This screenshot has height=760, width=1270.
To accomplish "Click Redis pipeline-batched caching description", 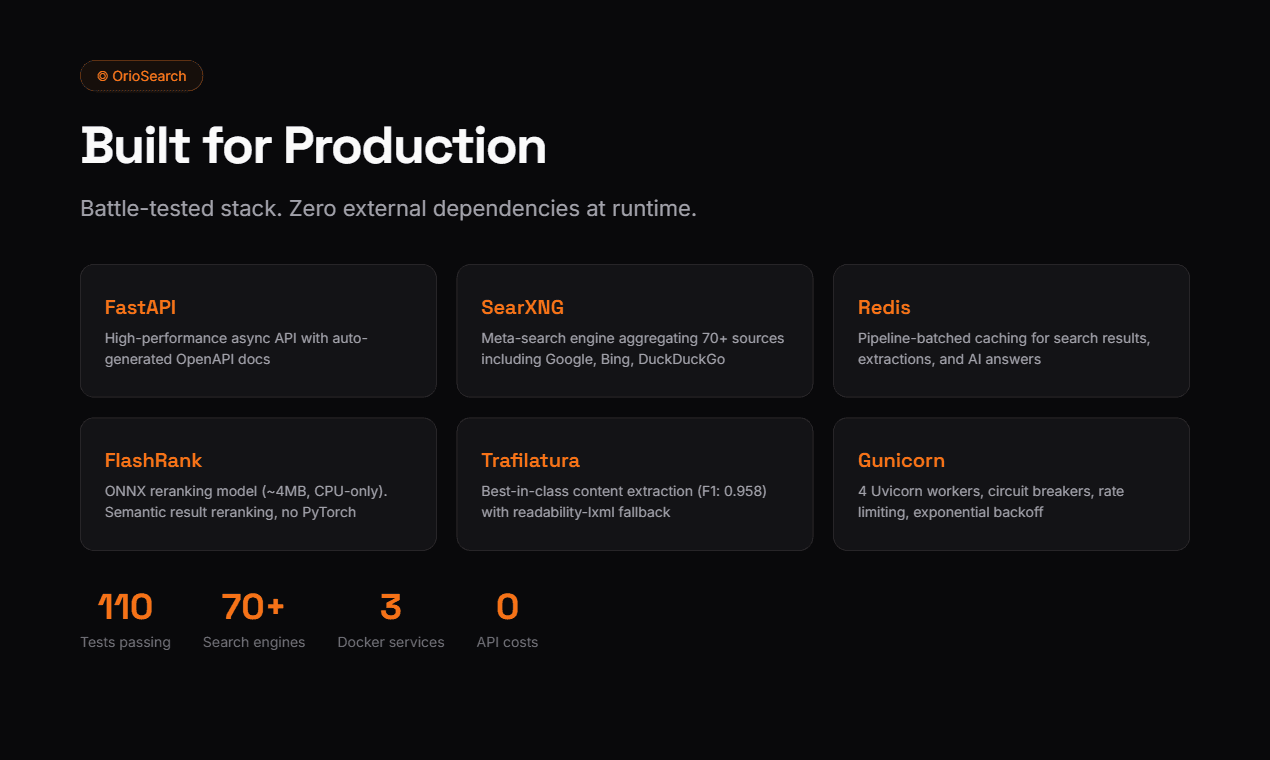I will click(x=1003, y=348).
